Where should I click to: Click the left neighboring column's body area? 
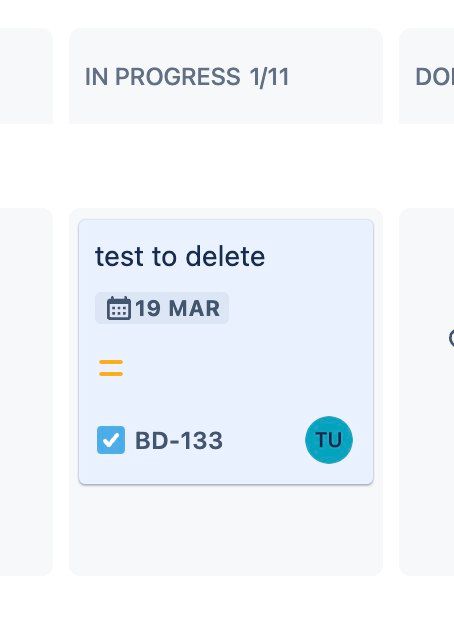[26, 392]
